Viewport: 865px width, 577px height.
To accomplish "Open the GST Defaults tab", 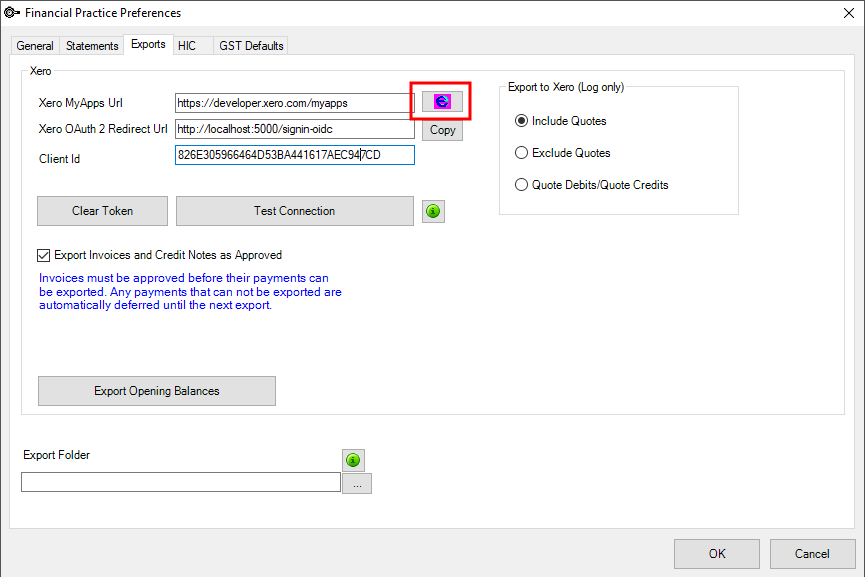I will pos(251,46).
